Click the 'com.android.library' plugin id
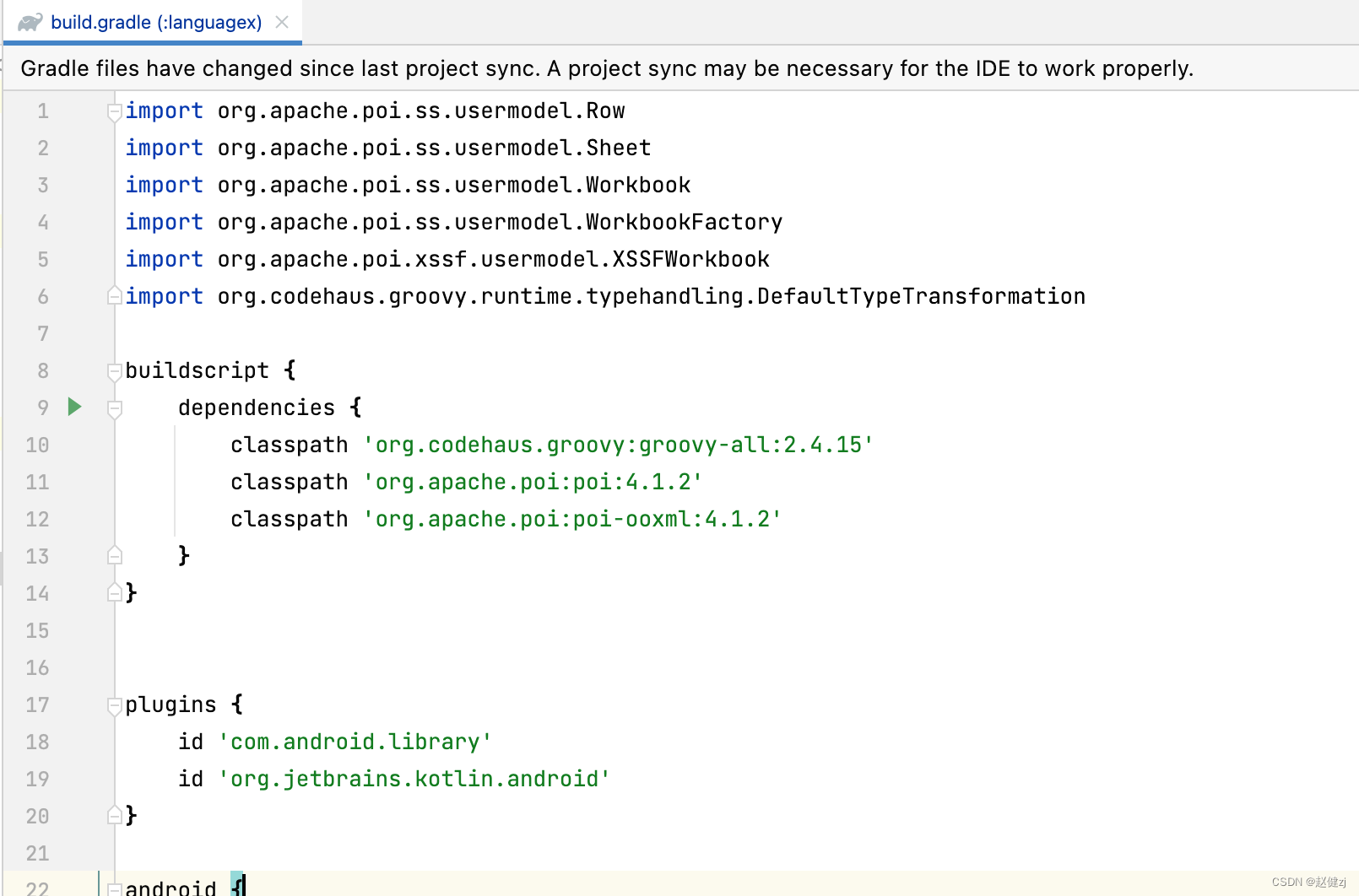The height and width of the screenshot is (896, 1359). coord(355,742)
